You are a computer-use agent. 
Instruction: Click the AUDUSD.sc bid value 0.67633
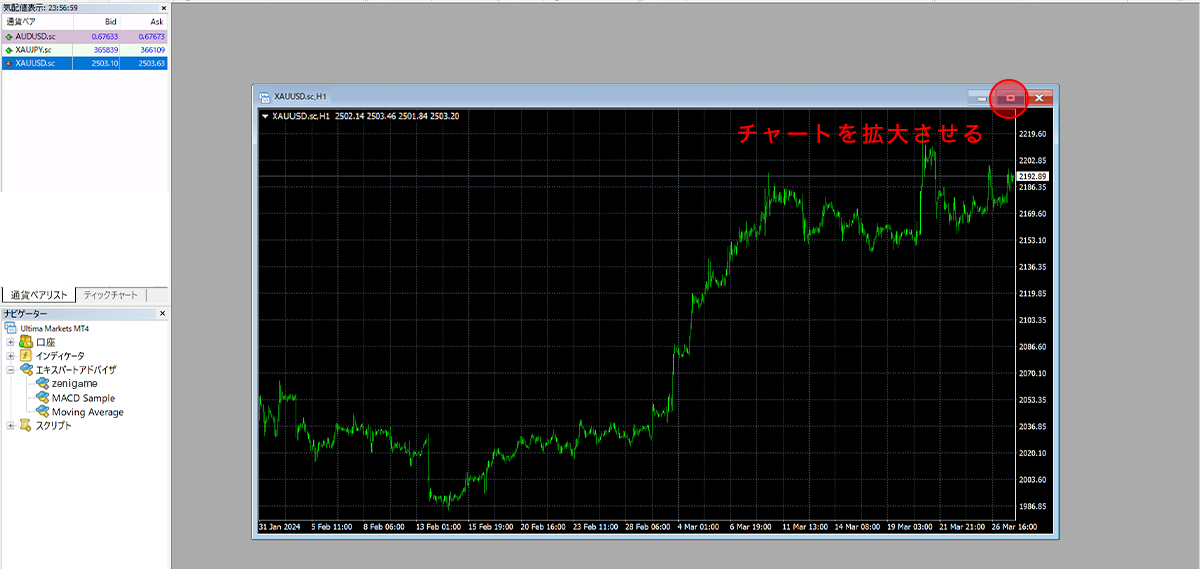tap(103, 36)
